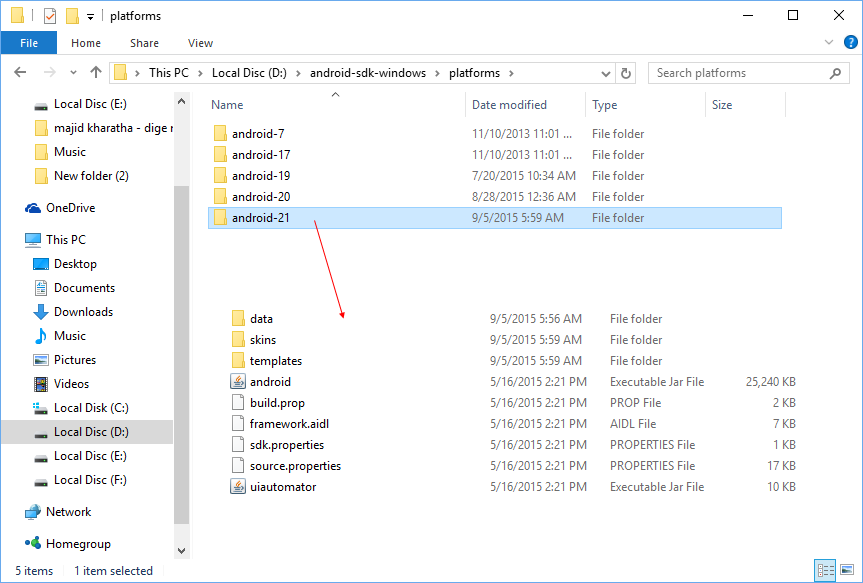Click the Properties quick access icon
This screenshot has width=863, height=583.
(50, 16)
